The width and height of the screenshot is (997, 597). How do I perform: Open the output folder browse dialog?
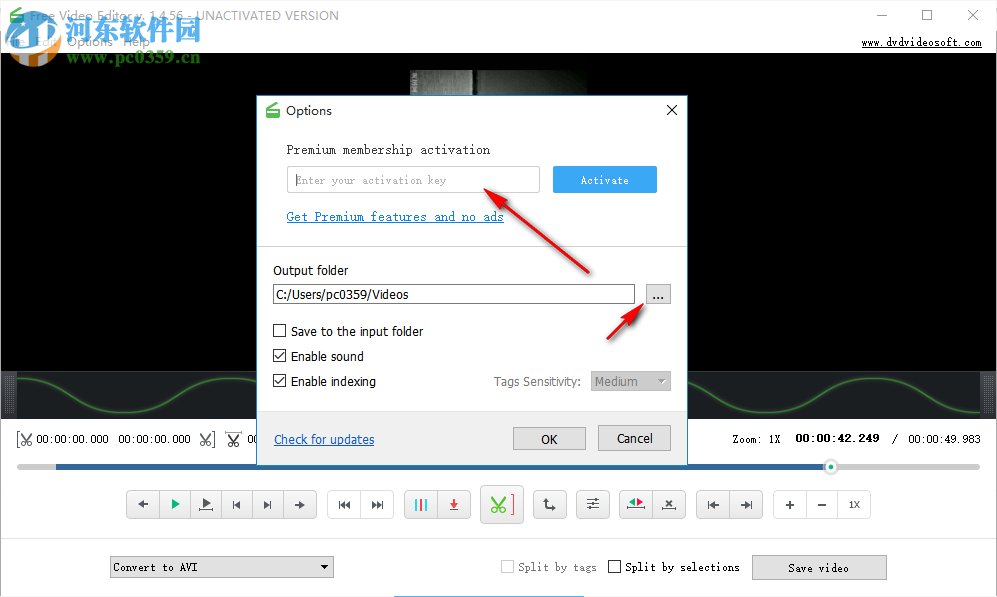pos(657,294)
